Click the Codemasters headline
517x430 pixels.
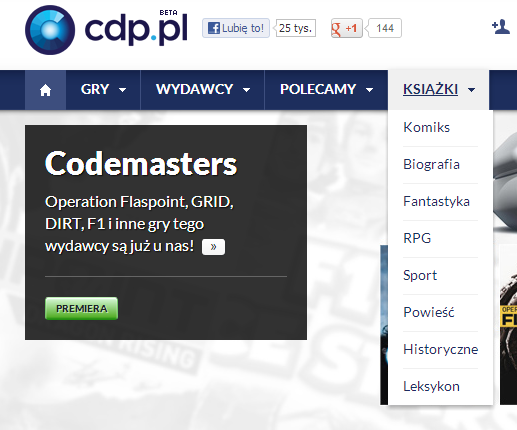[141, 164]
